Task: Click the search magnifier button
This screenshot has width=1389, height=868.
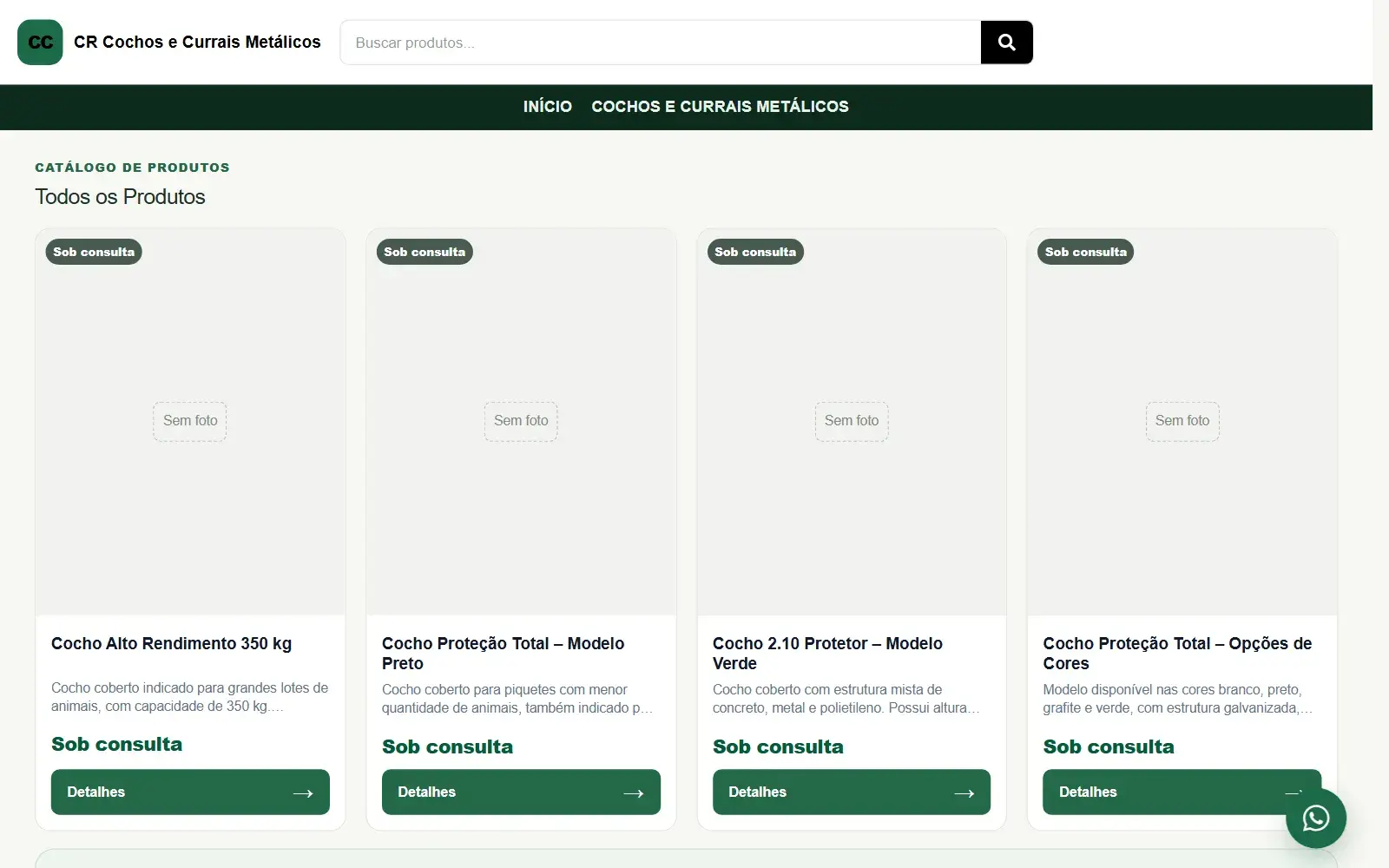Action: [1007, 43]
